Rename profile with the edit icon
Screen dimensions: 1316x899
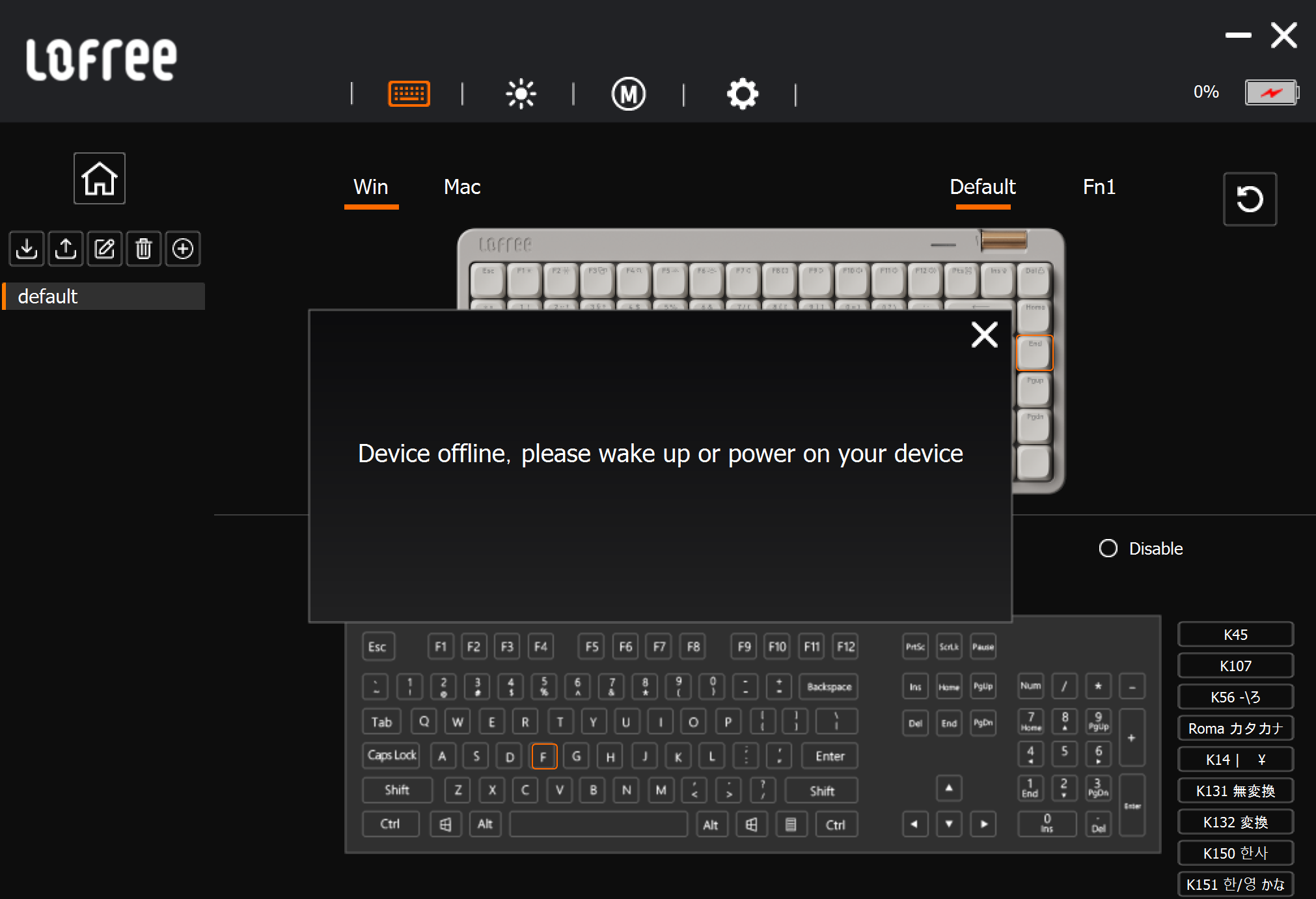pos(105,249)
